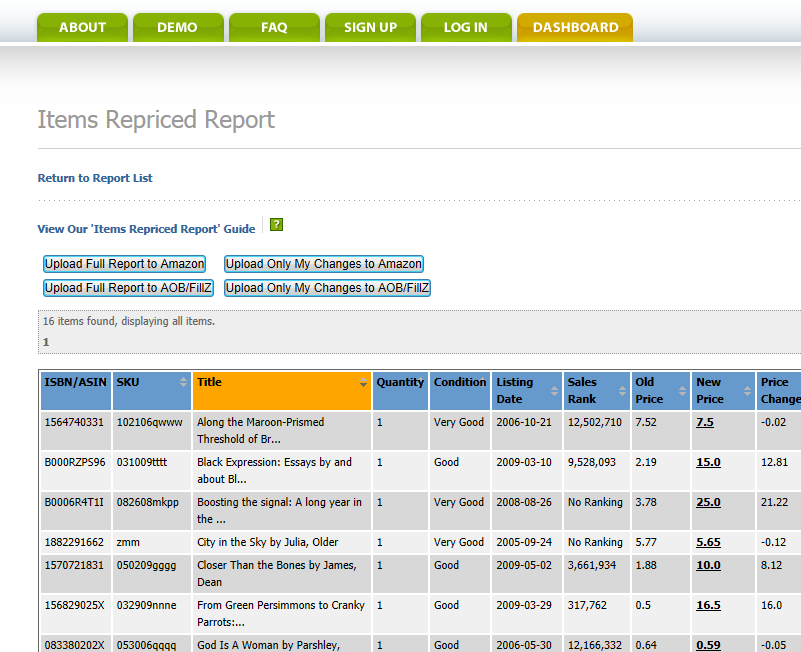This screenshot has height=652, width=801.
Task: Select the DASHBOARD tab
Action: pos(575,27)
